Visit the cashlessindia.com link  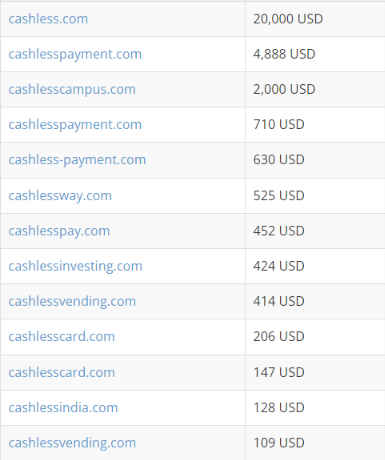tap(63, 408)
